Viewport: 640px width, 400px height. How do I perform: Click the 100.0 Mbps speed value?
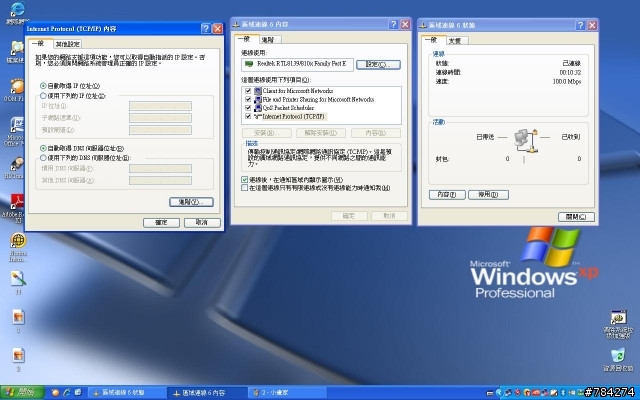[567, 82]
